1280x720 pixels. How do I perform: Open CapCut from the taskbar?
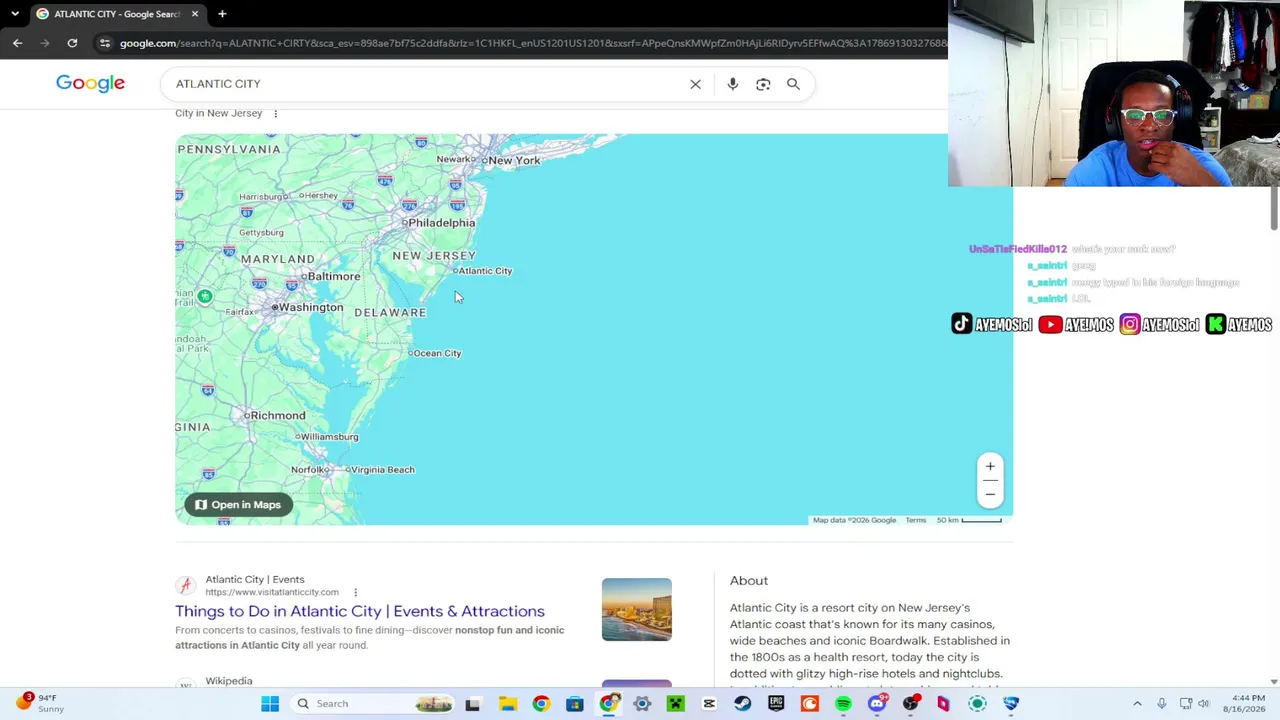coord(709,703)
